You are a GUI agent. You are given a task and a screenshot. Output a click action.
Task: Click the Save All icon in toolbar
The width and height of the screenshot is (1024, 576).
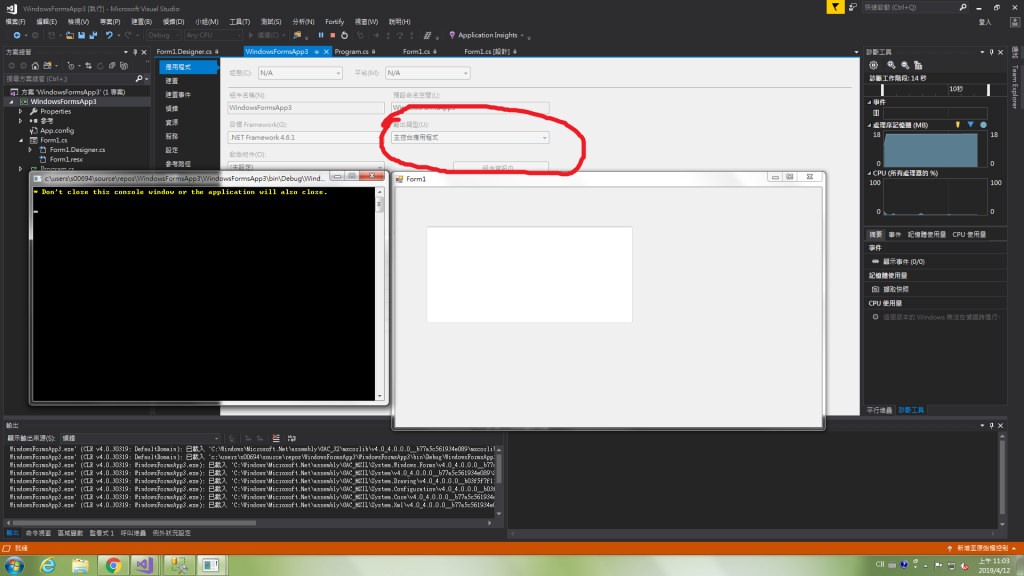click(93, 35)
